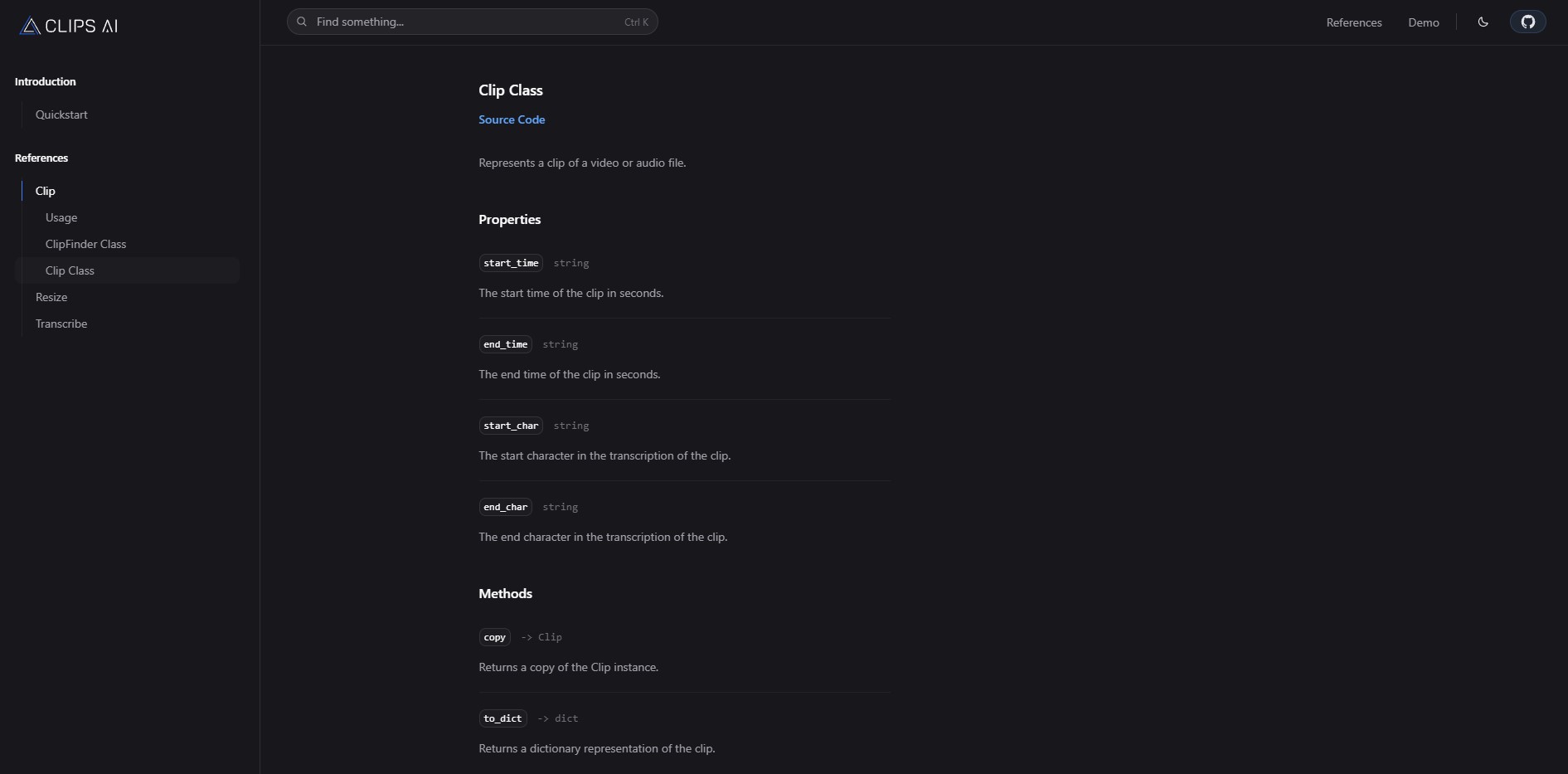
Task: Open the Transcribe reference page
Action: 61,324
